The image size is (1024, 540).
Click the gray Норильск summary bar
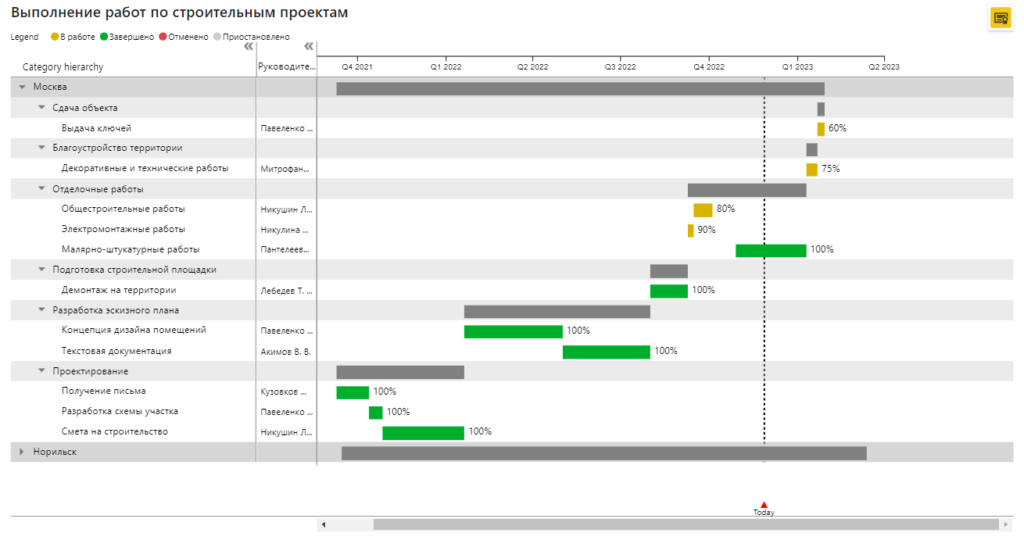[x=604, y=453]
